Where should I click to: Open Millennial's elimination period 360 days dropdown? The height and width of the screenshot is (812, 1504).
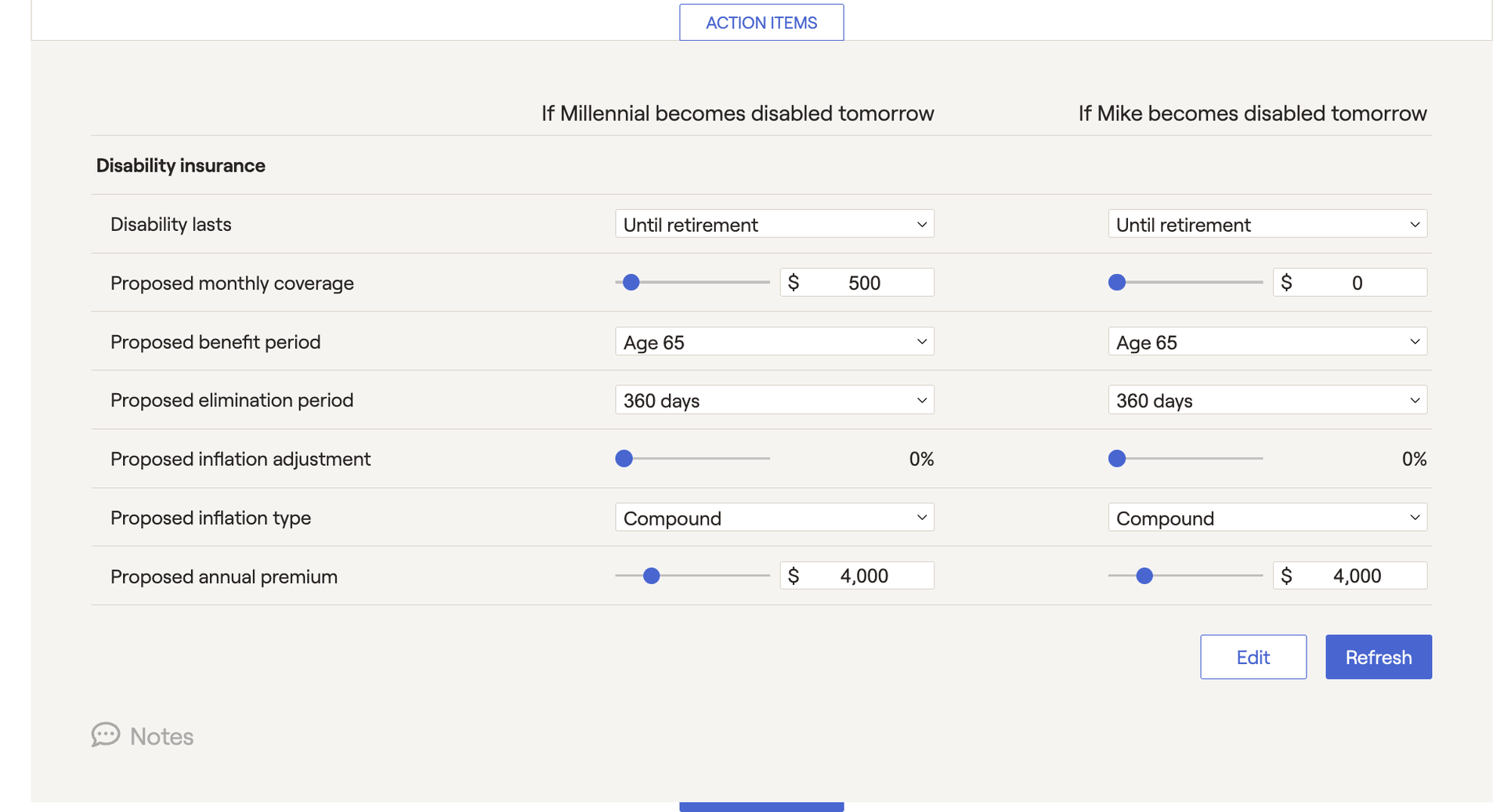point(774,400)
